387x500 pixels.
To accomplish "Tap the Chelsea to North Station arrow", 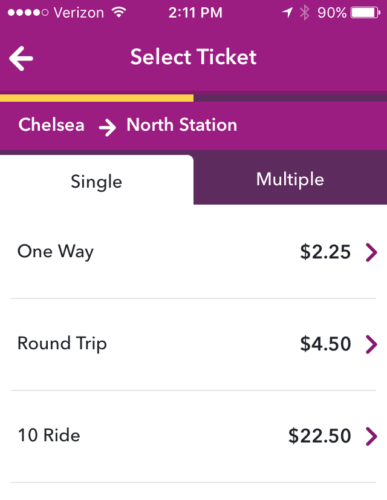I will [x=107, y=127].
